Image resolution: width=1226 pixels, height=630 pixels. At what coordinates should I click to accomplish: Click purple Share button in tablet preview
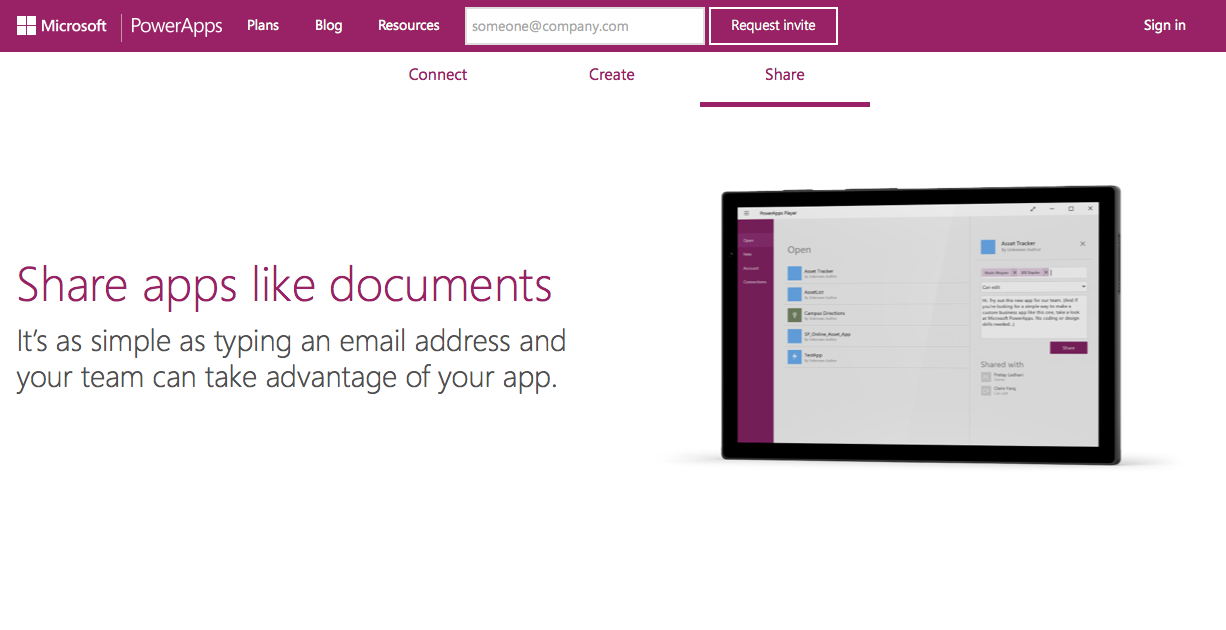(x=1068, y=348)
